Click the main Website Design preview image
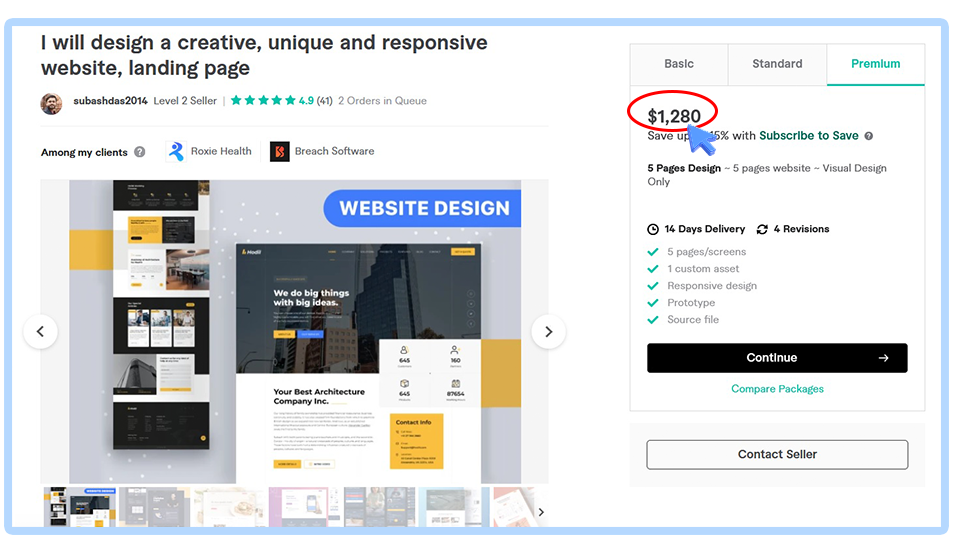 tap(294, 332)
